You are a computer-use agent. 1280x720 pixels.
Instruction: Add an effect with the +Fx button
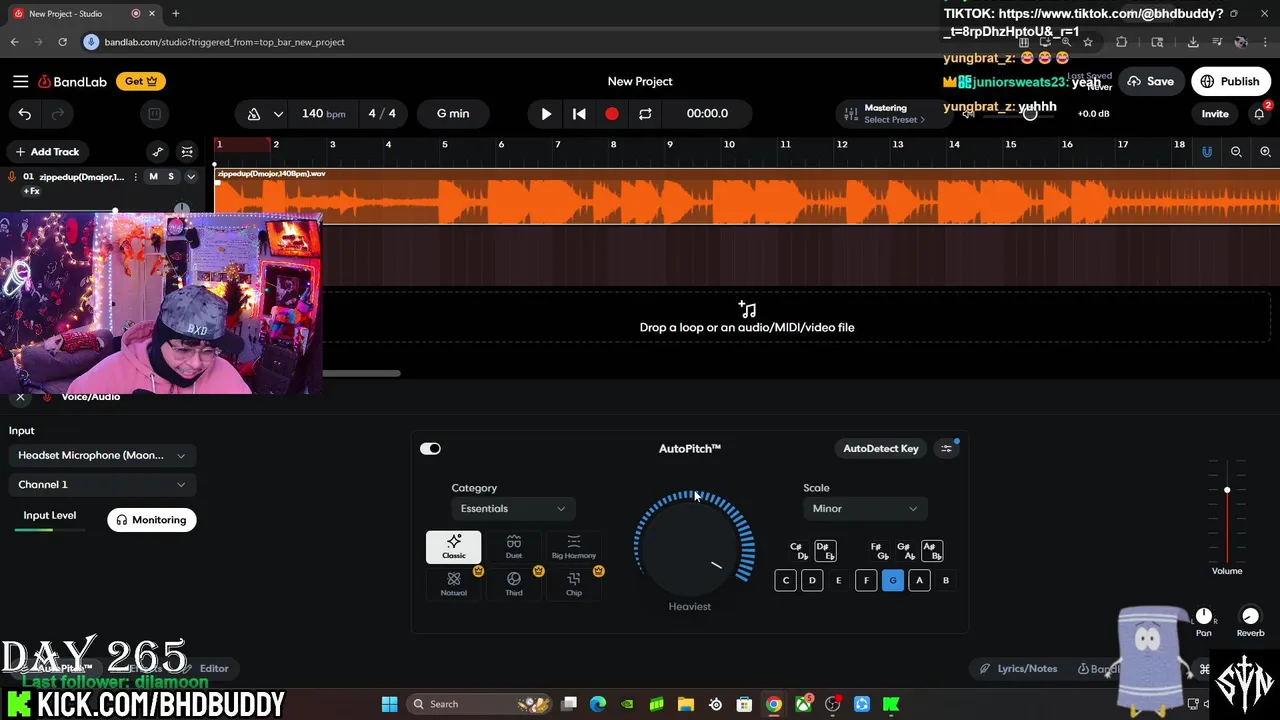32,191
